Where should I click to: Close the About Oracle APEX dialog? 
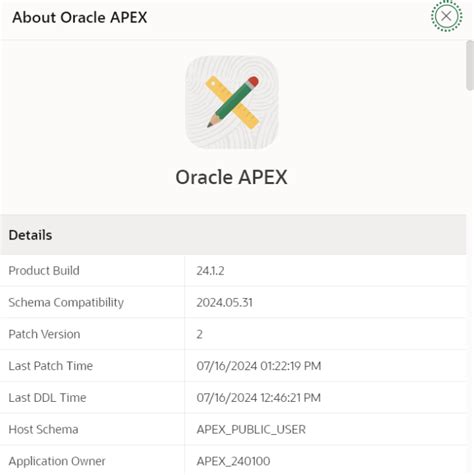pyautogui.click(x=446, y=16)
